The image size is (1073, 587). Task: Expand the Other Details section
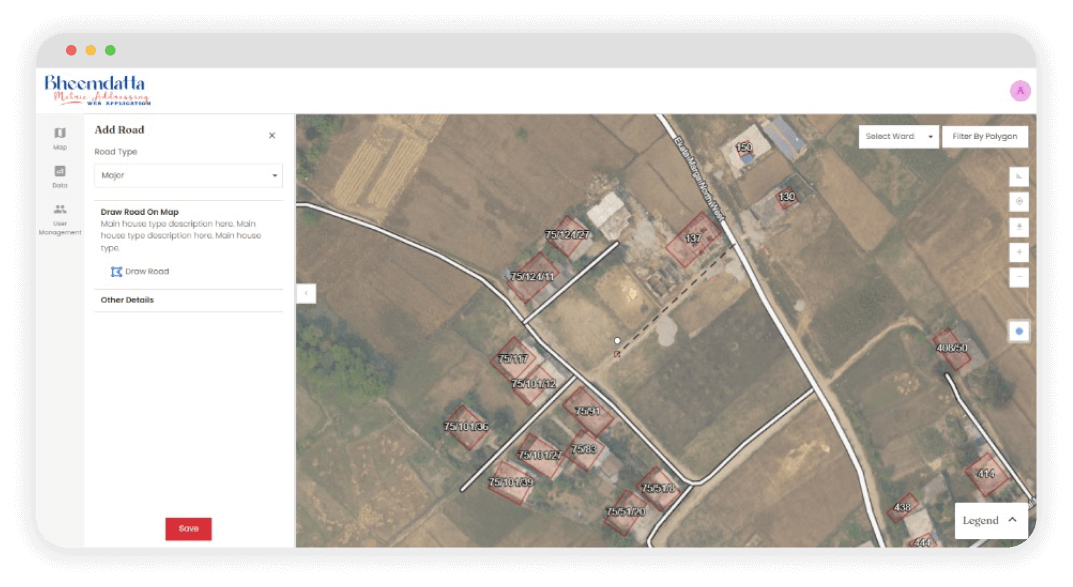pos(127,300)
